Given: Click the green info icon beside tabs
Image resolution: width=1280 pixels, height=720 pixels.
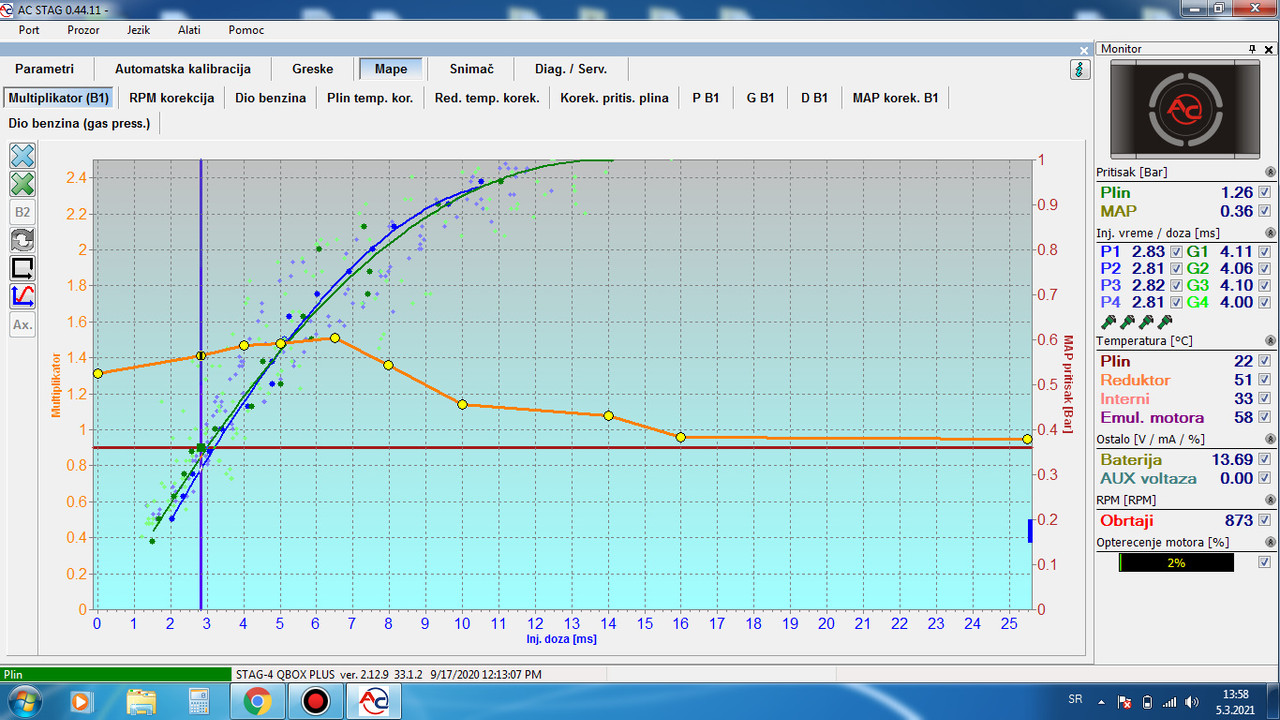Looking at the screenshot, I should [x=1080, y=69].
